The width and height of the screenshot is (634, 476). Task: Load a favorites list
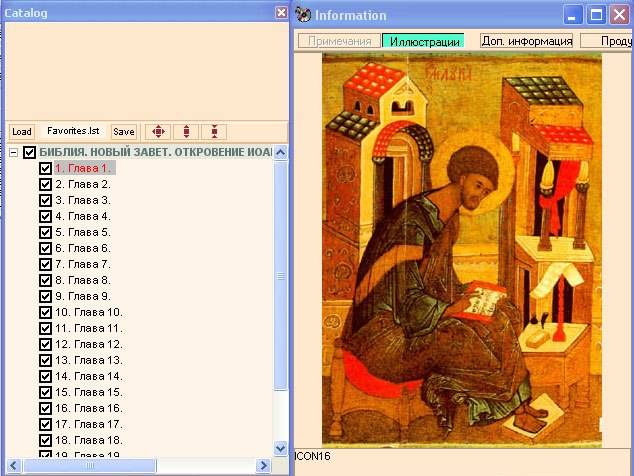tap(22, 131)
